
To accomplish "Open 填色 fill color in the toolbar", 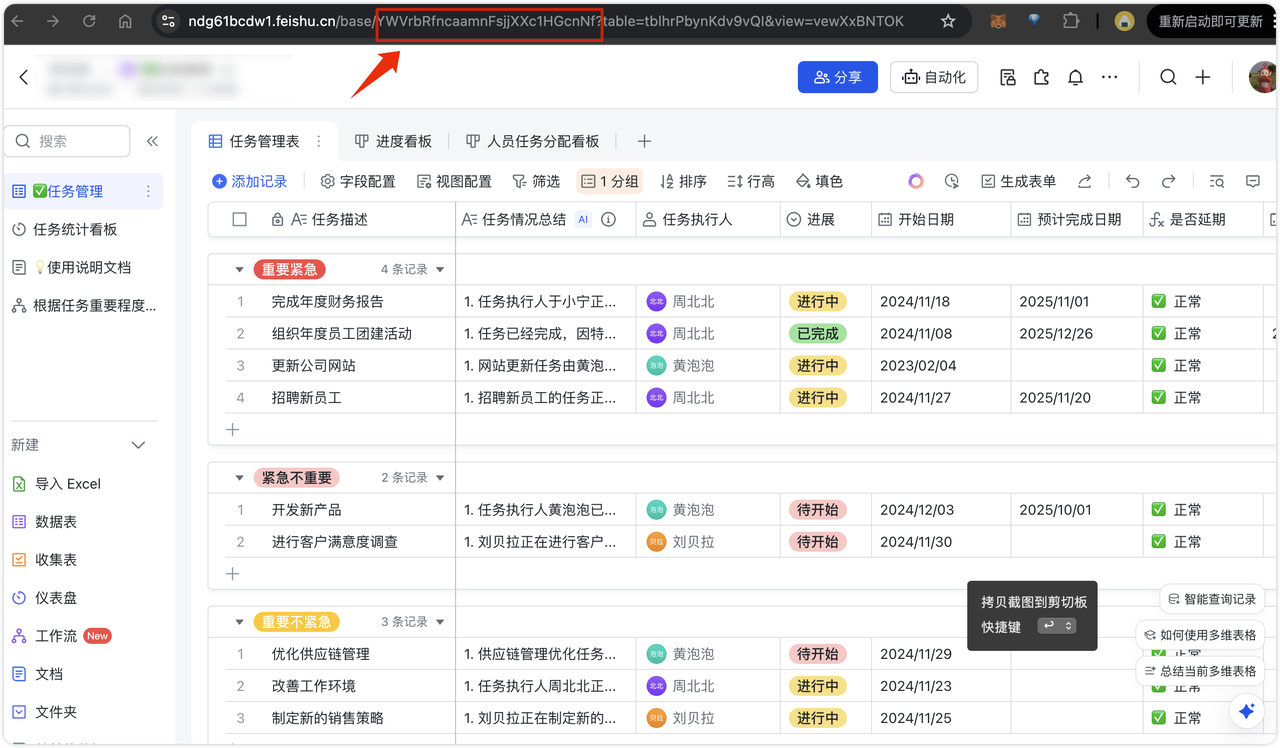I will 819,181.
